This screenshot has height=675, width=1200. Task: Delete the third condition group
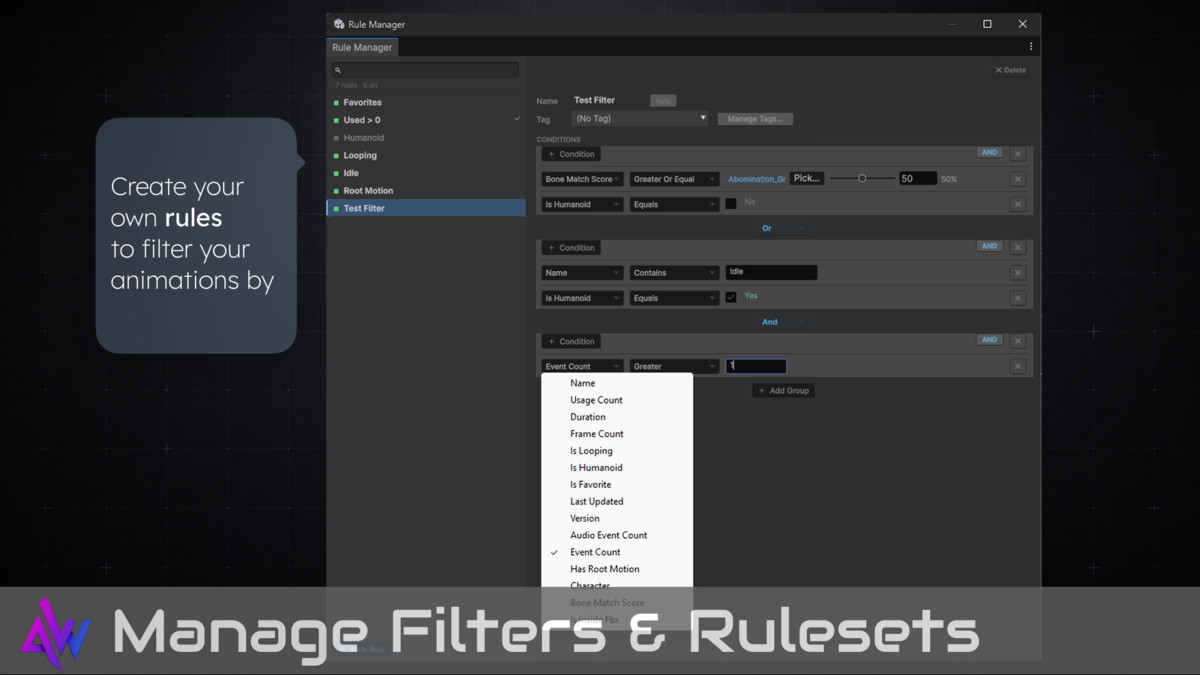coord(1018,341)
